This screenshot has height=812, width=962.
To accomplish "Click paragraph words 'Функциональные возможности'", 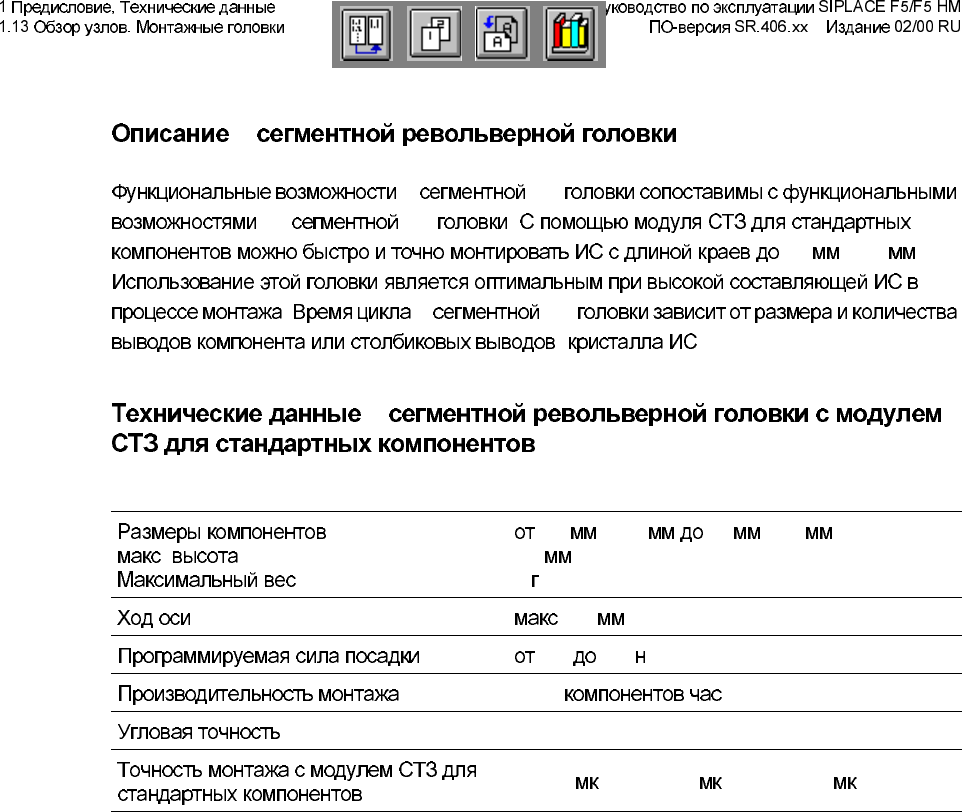I will point(254,193).
